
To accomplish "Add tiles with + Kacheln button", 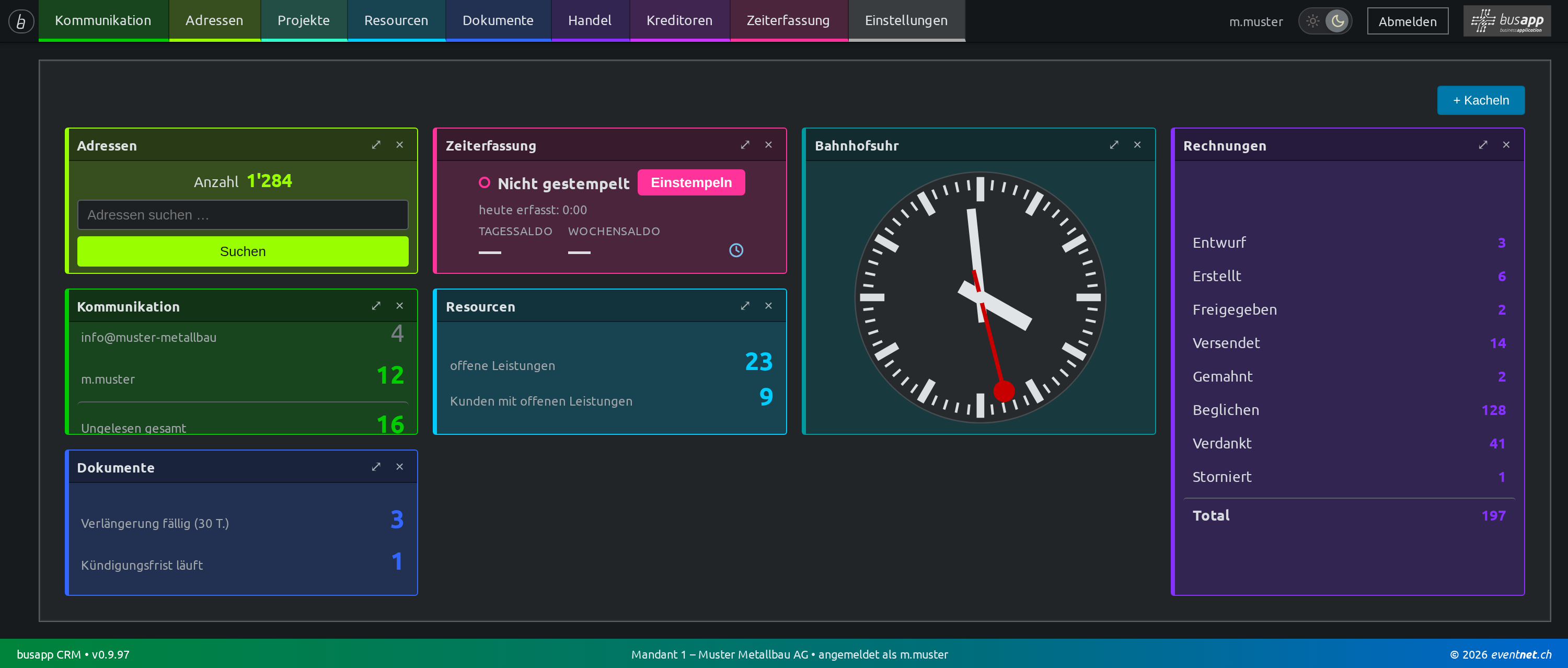I will [x=1481, y=100].
